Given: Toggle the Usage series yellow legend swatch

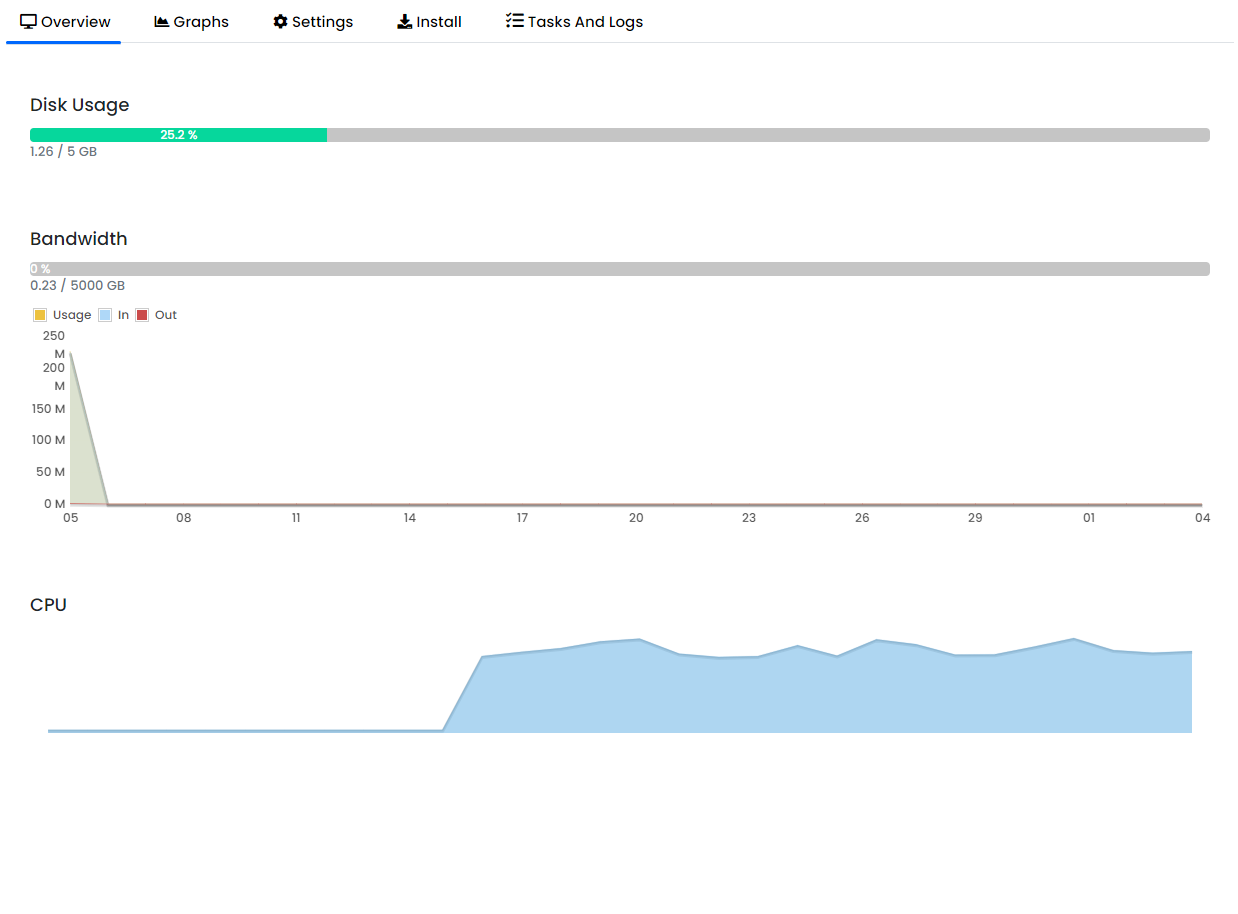Looking at the screenshot, I should [40, 315].
